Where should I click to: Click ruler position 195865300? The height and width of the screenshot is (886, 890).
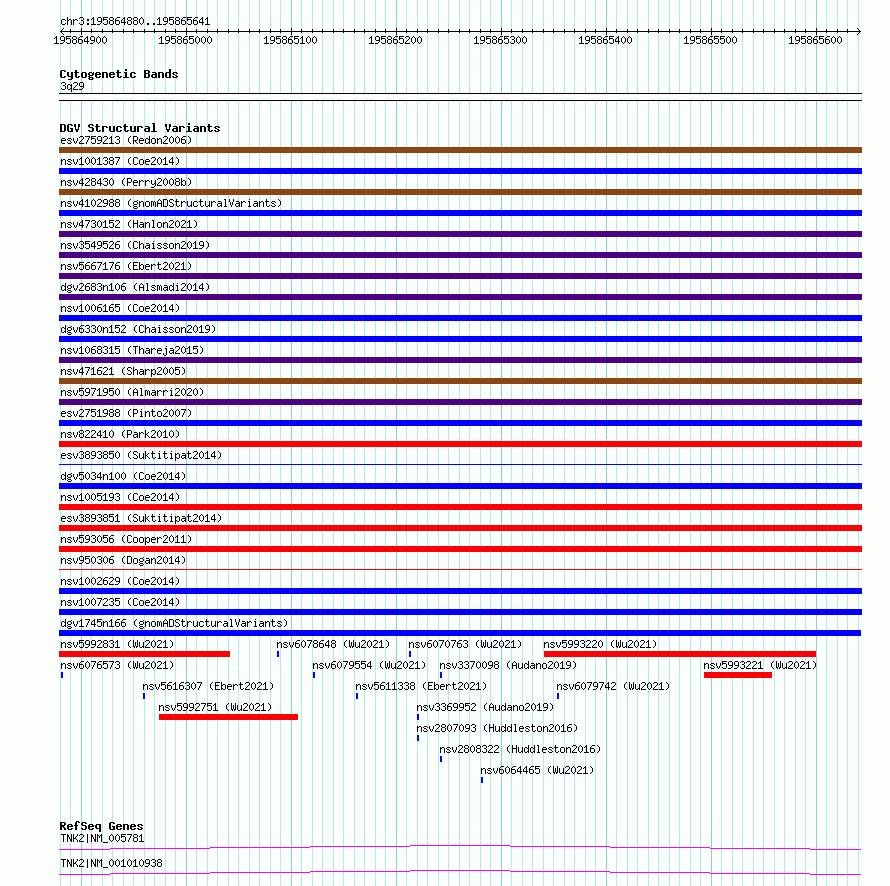(500, 40)
